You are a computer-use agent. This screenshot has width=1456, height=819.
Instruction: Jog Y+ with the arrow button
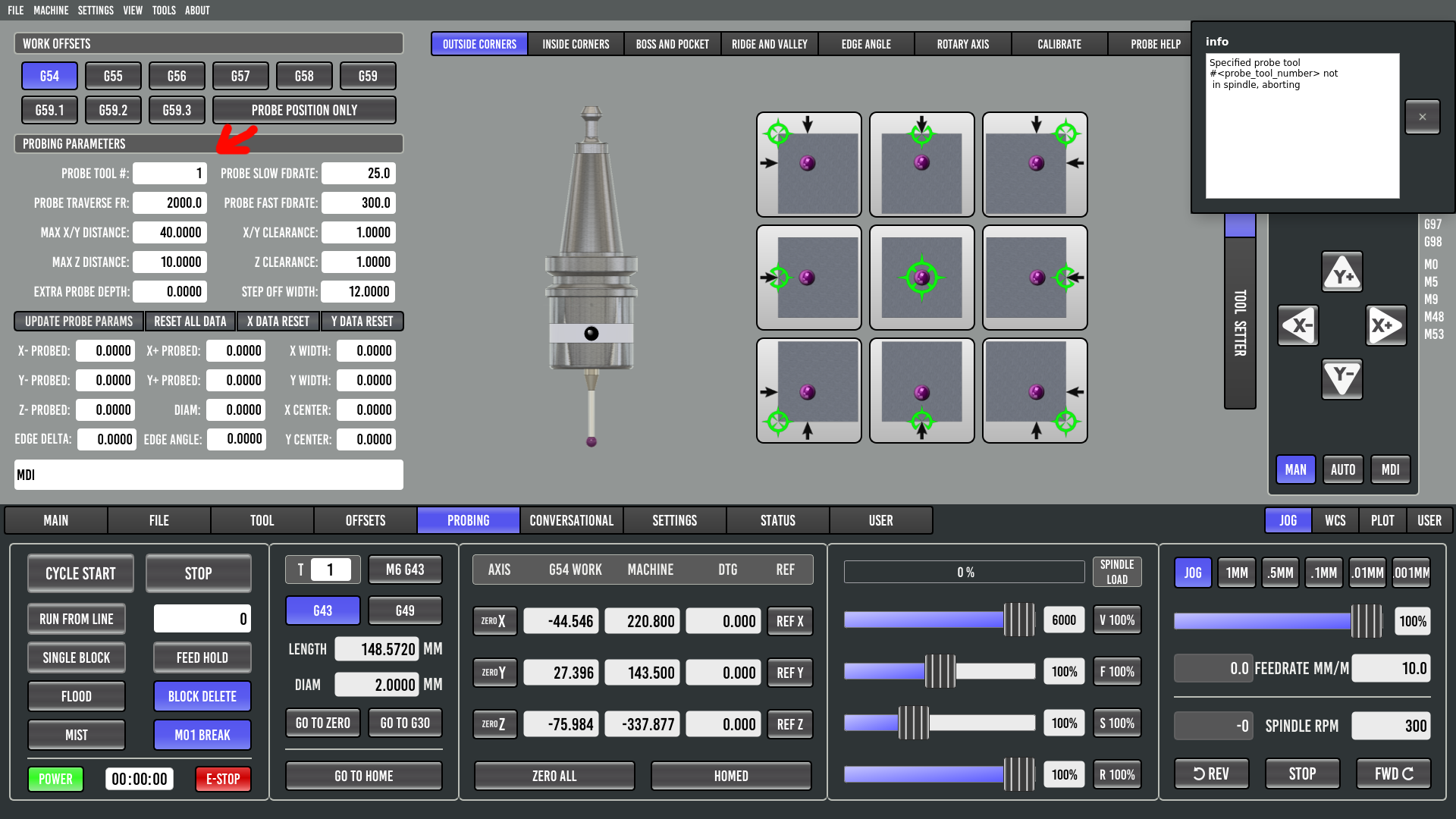click(x=1341, y=272)
